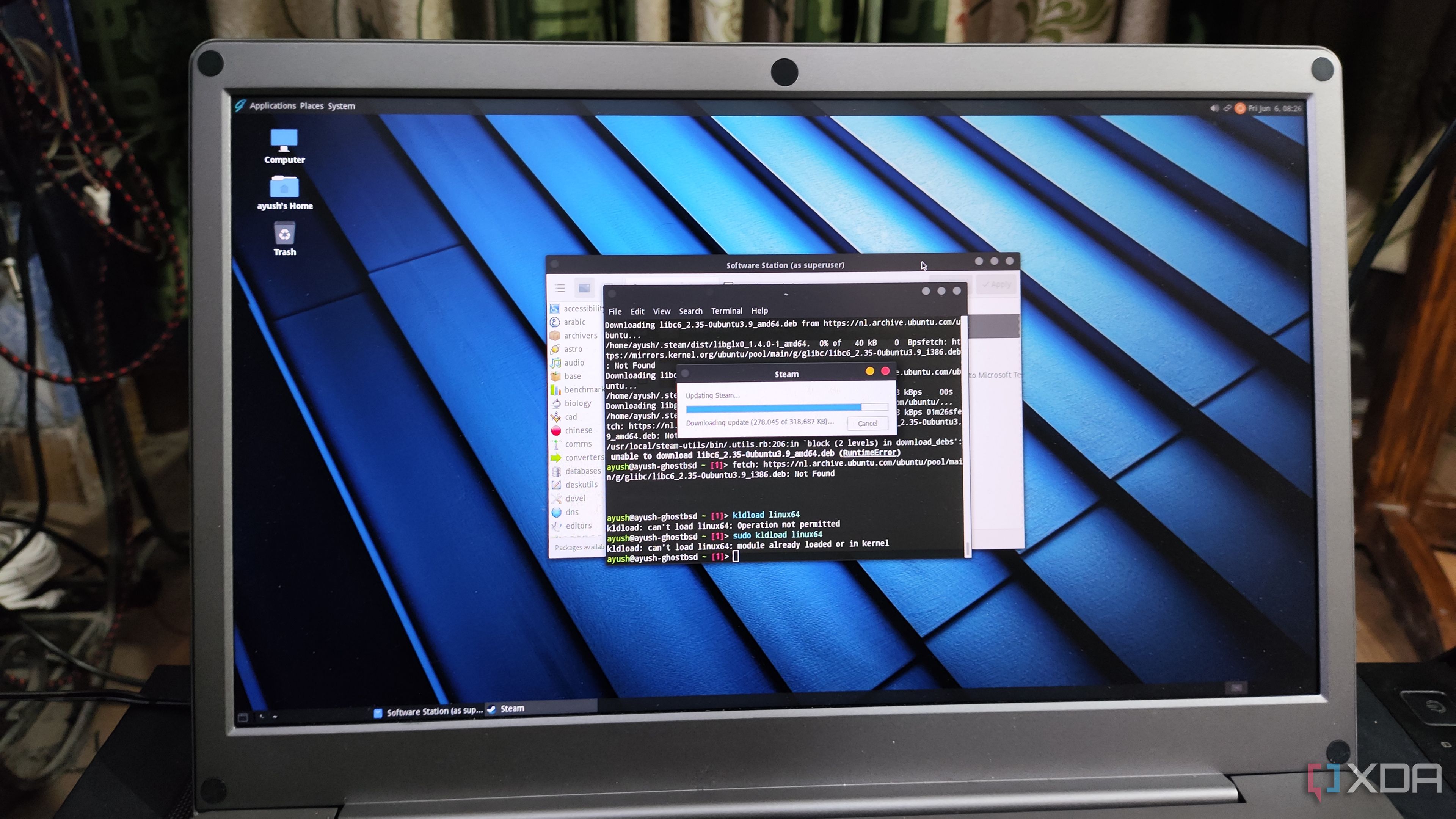Open the Software Station hamburger list icon

point(560,288)
